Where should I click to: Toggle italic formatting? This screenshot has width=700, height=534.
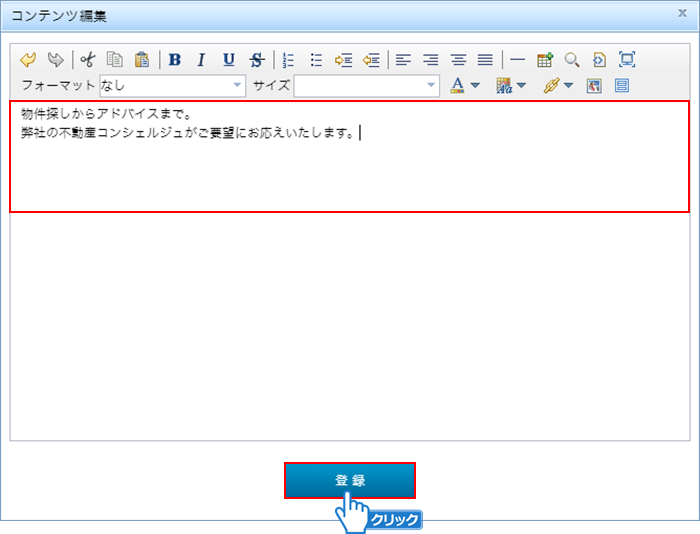(201, 60)
